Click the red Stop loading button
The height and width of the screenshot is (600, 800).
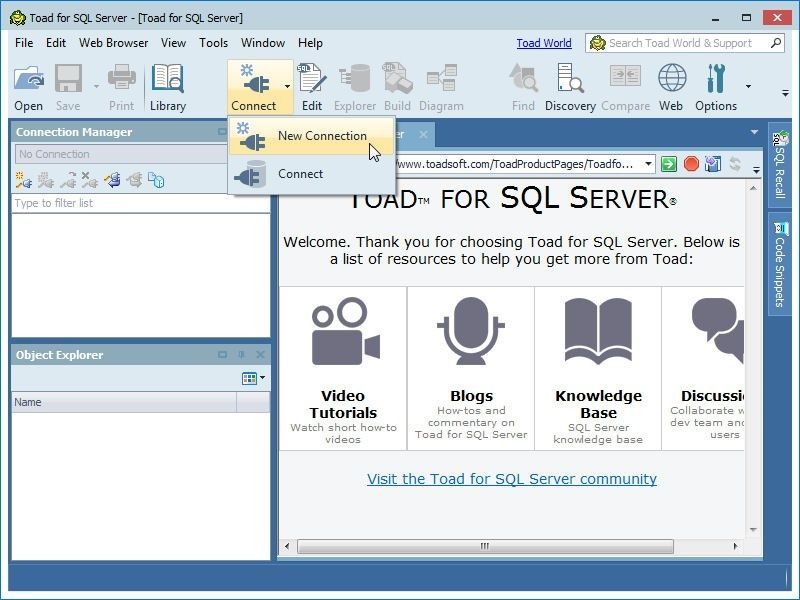point(691,164)
